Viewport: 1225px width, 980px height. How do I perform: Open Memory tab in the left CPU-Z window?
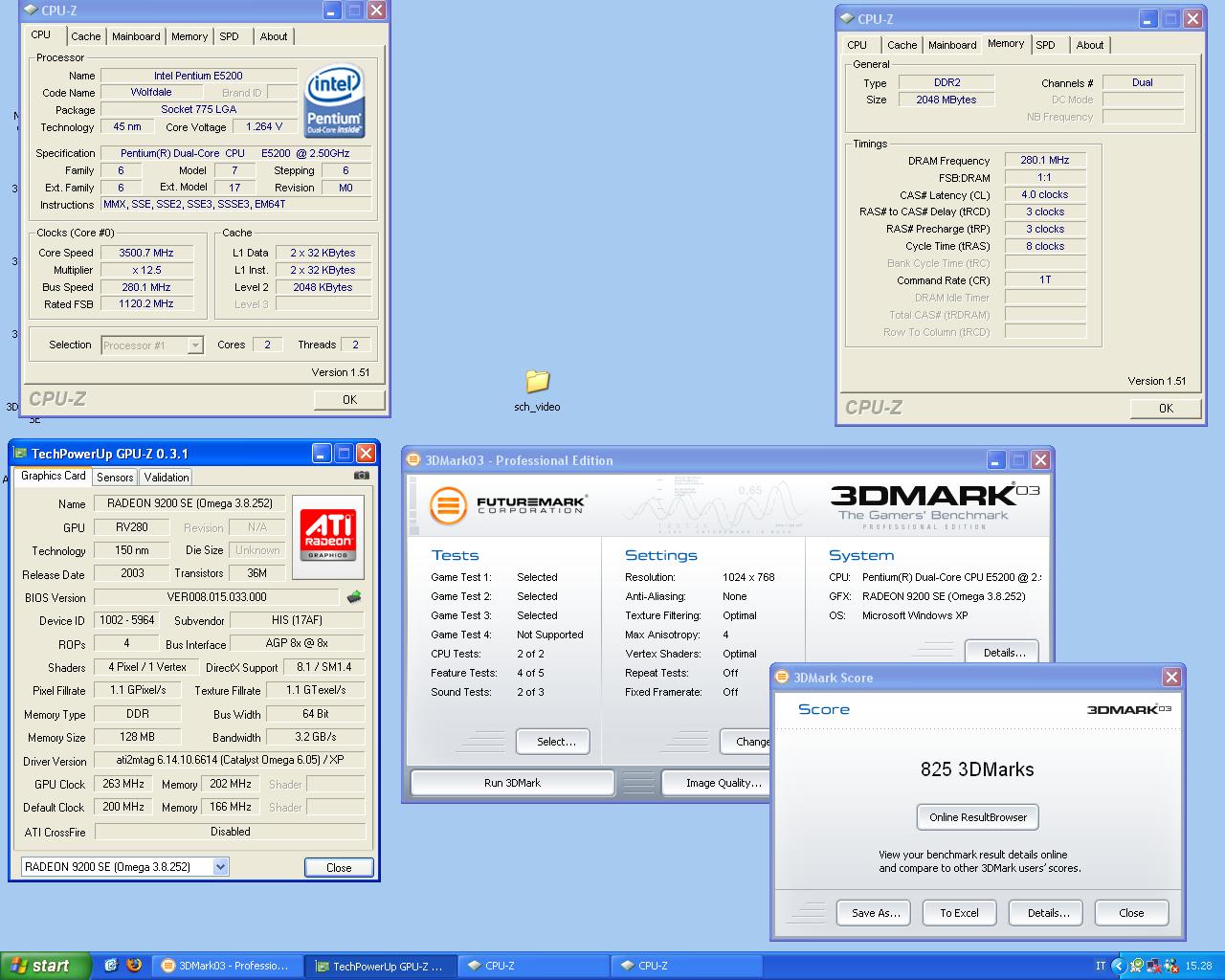coord(189,36)
